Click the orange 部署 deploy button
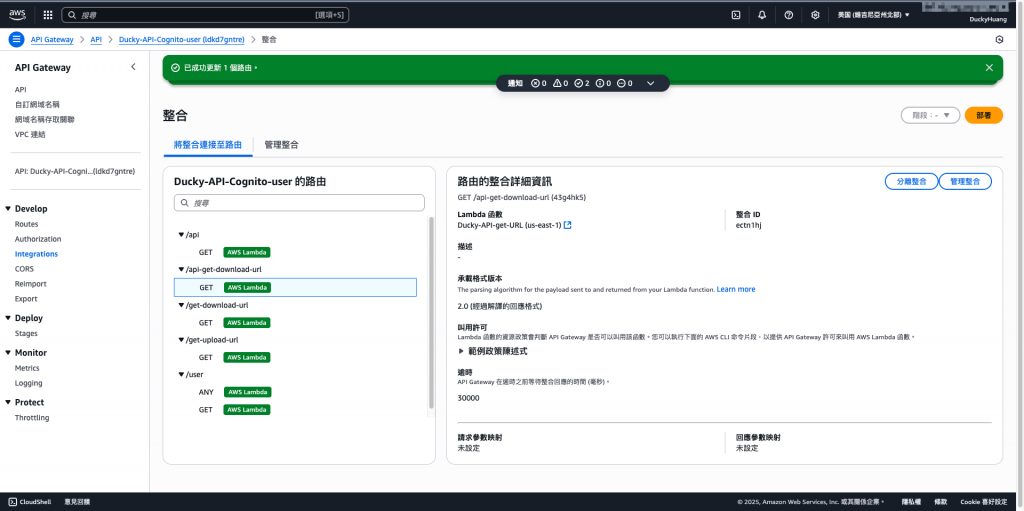This screenshot has height=511, width=1024. tap(984, 115)
